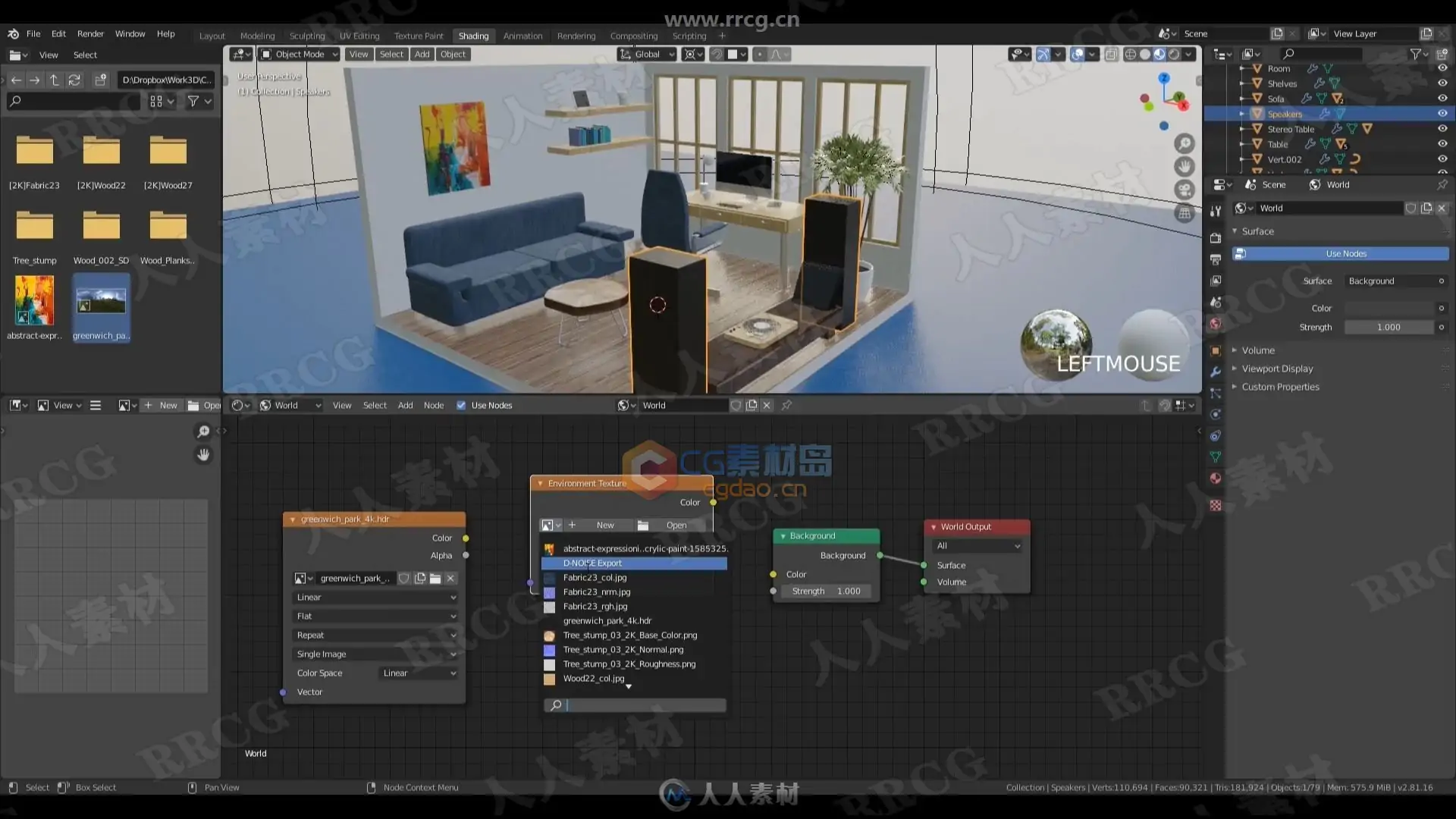The width and height of the screenshot is (1456, 819).
Task: Click the World Color swatch field
Action: tap(1389, 309)
